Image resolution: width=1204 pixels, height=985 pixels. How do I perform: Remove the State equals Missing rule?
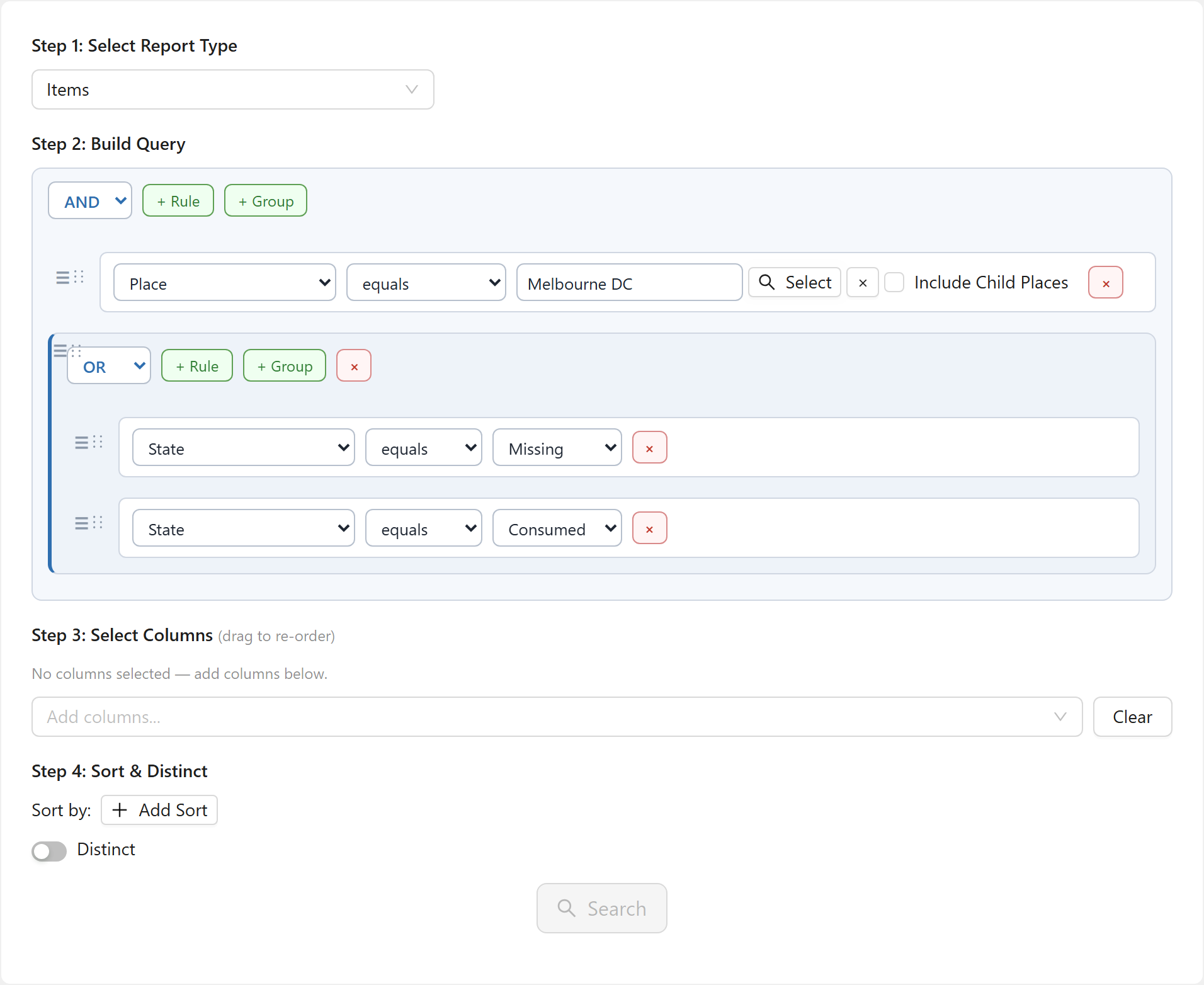(x=650, y=448)
